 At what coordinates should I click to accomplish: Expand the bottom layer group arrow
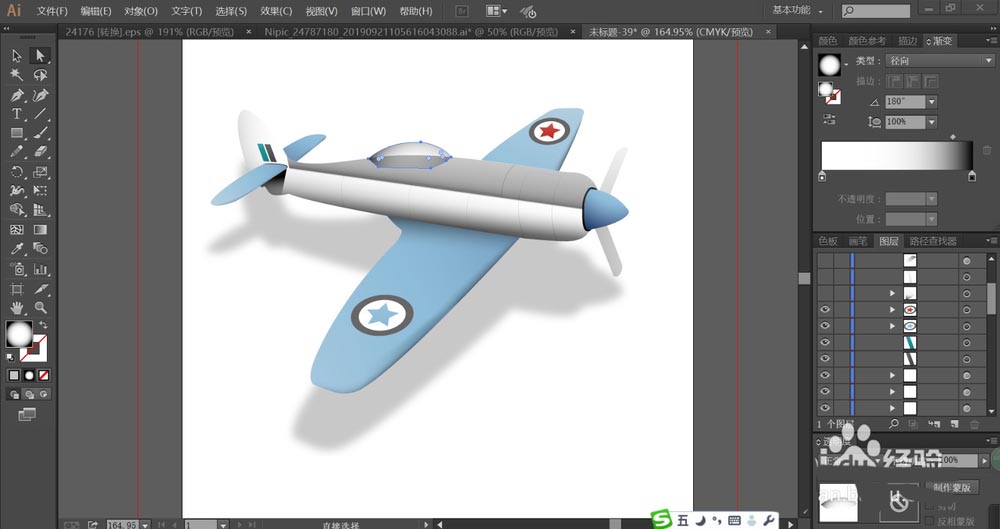[892, 408]
